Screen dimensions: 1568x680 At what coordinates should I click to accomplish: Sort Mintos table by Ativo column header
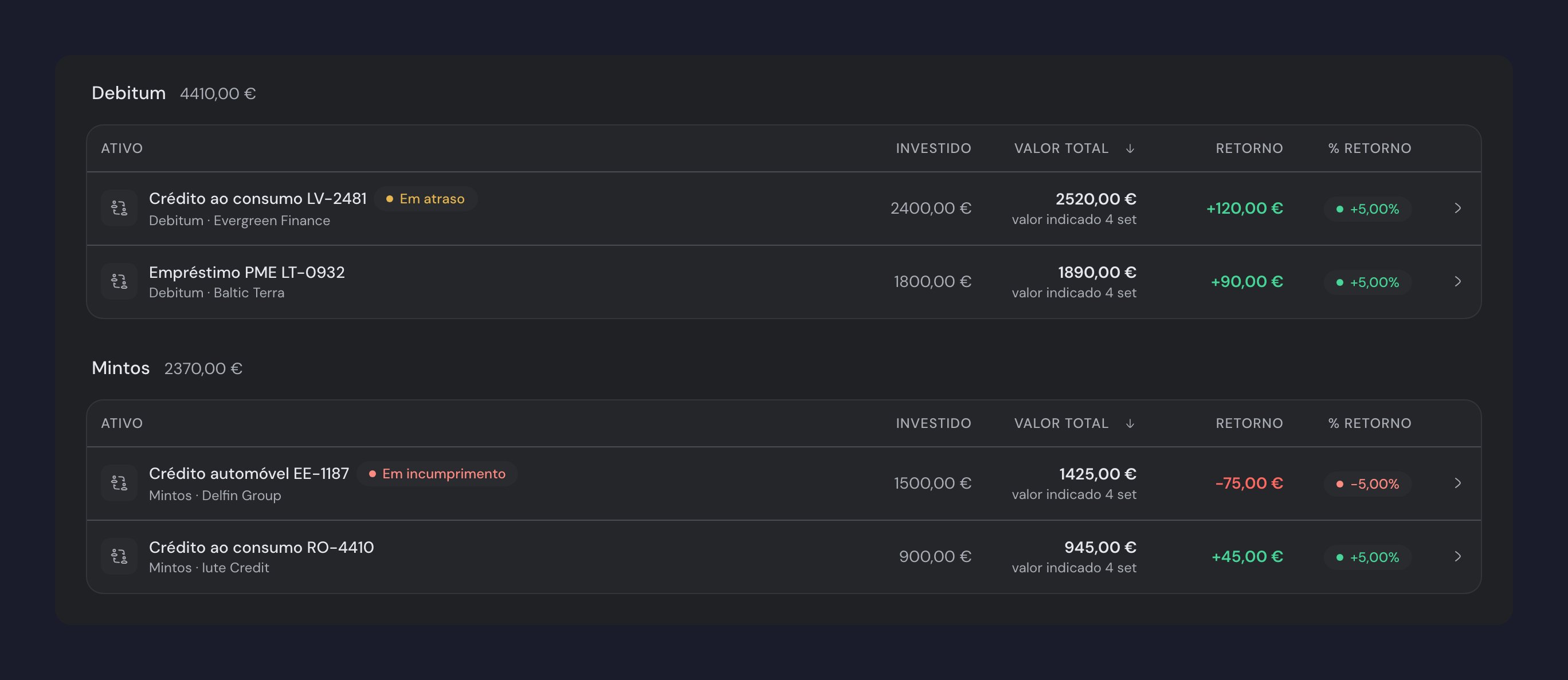click(121, 423)
